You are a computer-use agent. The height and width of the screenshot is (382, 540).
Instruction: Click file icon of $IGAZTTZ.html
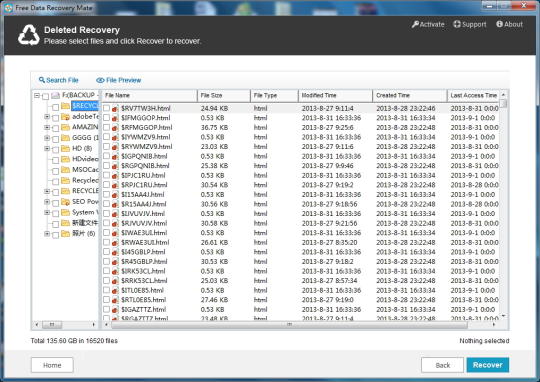[x=115, y=310]
